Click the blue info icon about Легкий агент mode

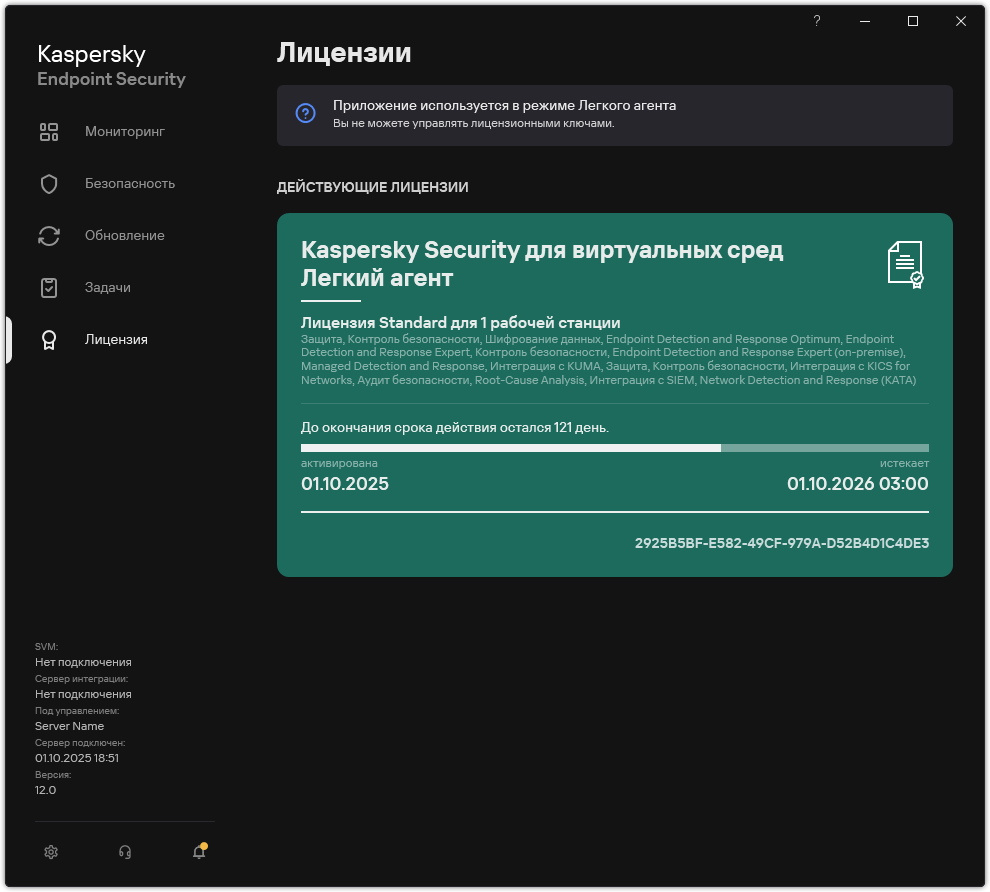[305, 113]
